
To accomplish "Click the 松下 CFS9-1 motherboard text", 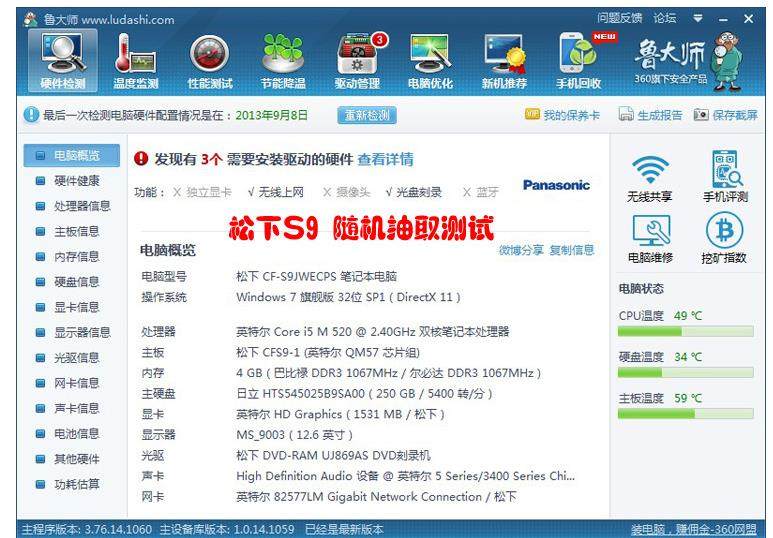I will [328, 353].
